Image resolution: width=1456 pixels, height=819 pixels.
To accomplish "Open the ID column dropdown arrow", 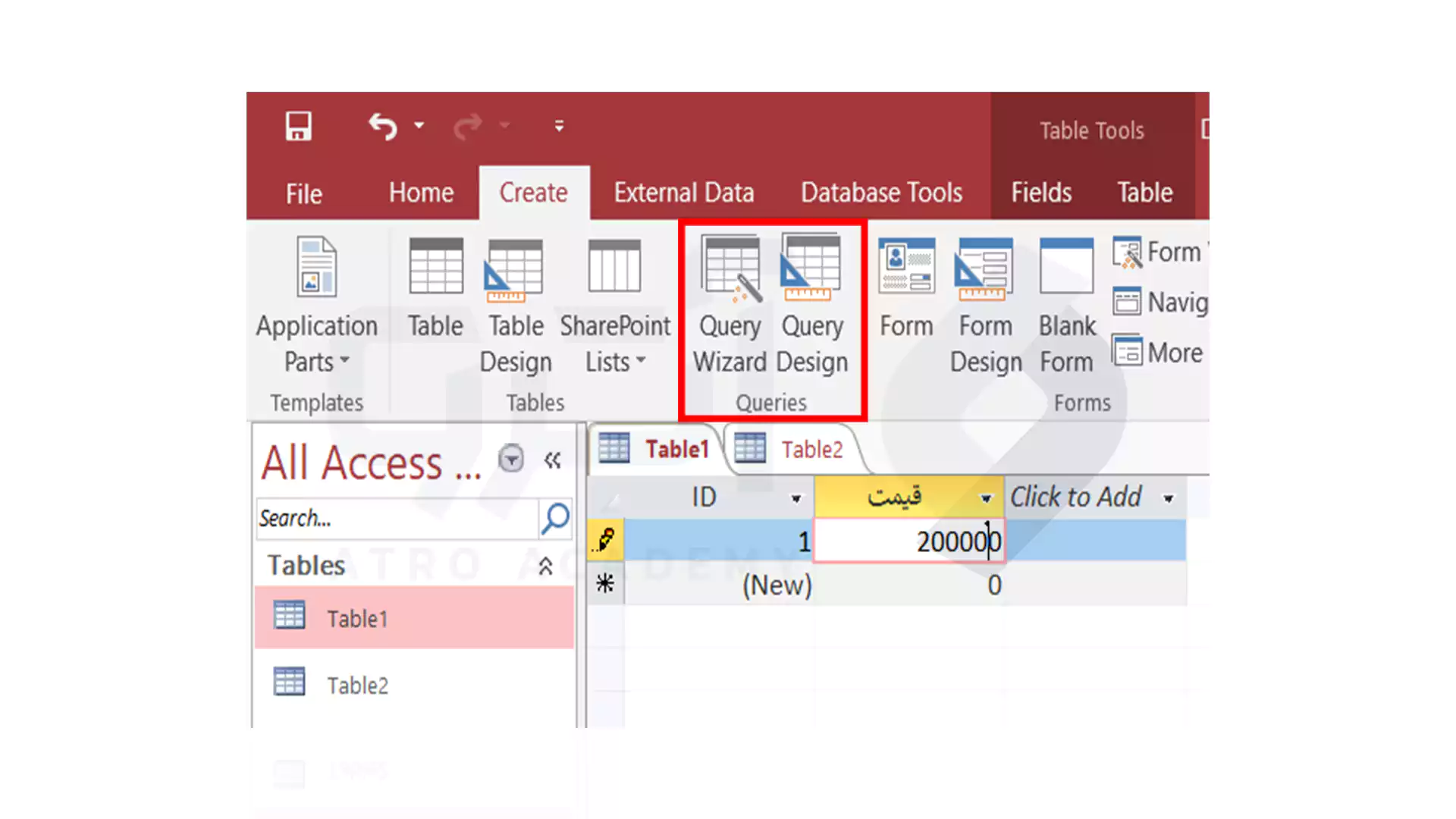I will tap(795, 498).
